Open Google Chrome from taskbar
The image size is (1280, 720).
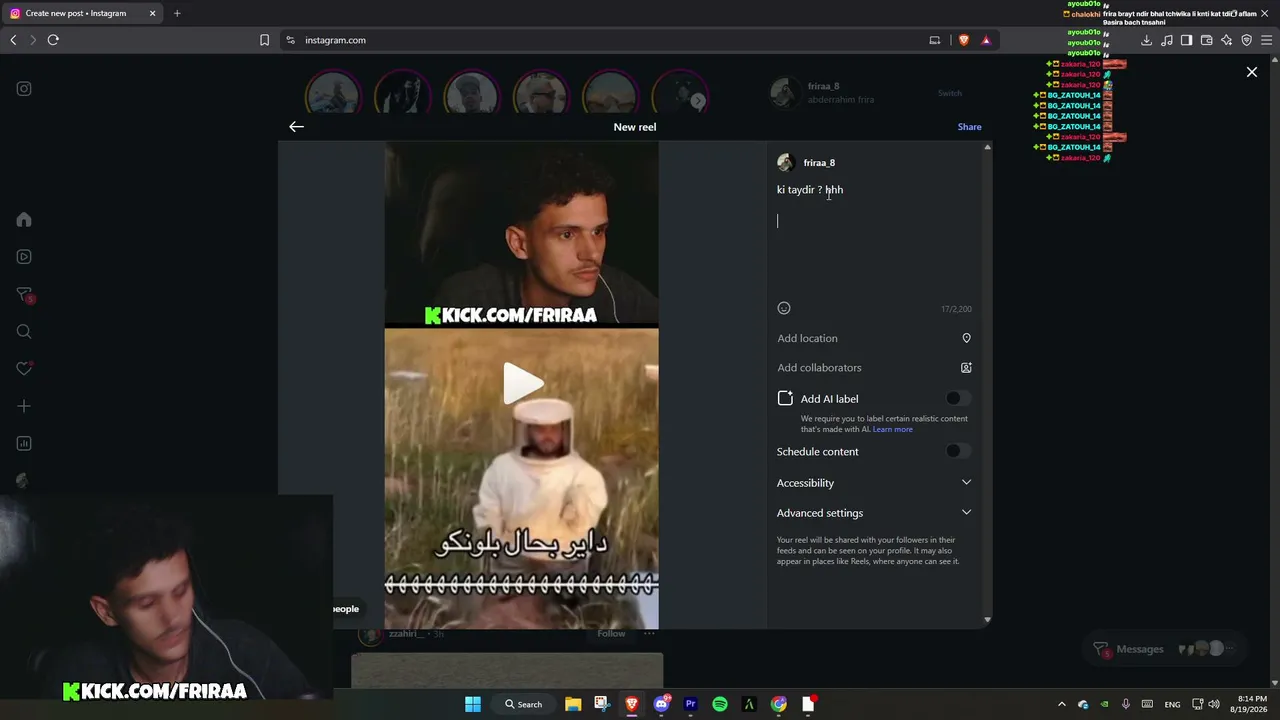tap(779, 704)
